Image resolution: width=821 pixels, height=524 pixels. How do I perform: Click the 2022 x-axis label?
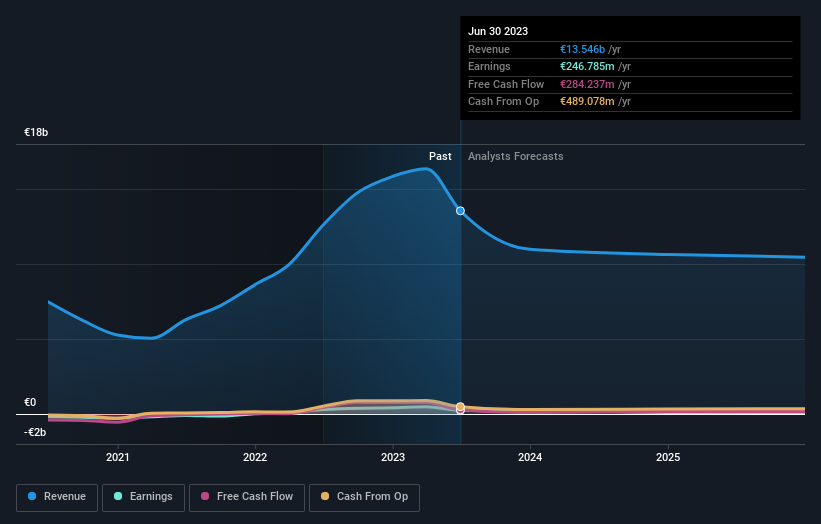[x=255, y=458]
